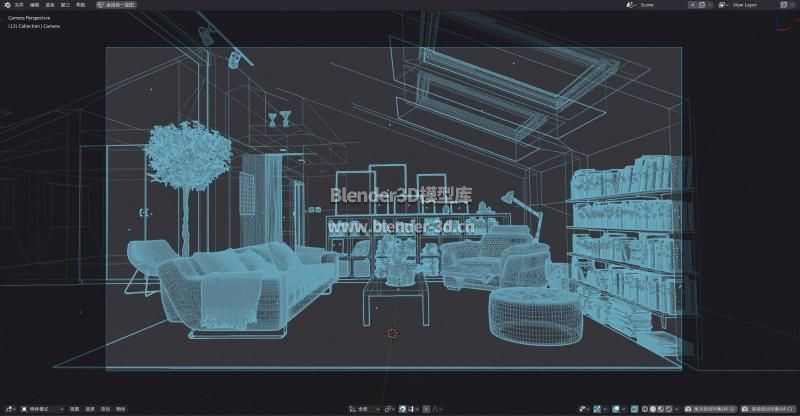This screenshot has width=800, height=416.
Task: Toggle proportional editing icon
Action: [427, 409]
